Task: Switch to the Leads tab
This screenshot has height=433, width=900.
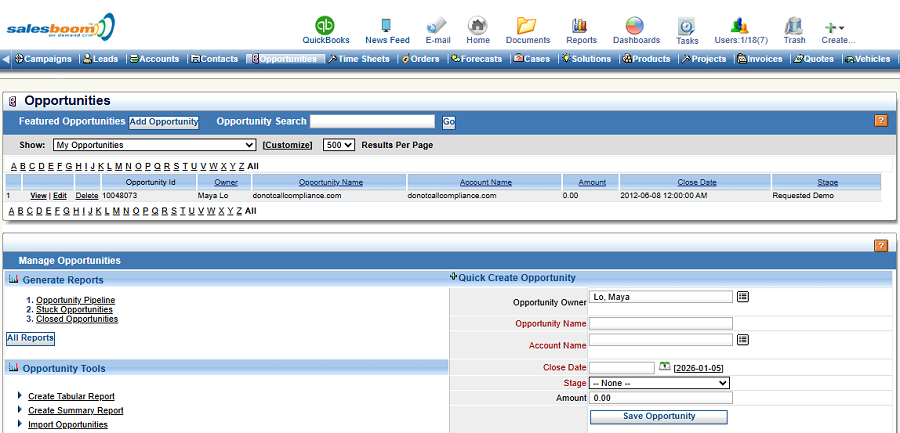Action: (100, 59)
